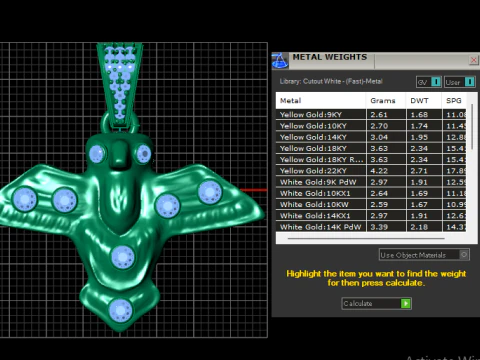The image size is (480, 360).
Task: Select the Yellow Gold:10KY row
Action: (x=371, y=126)
